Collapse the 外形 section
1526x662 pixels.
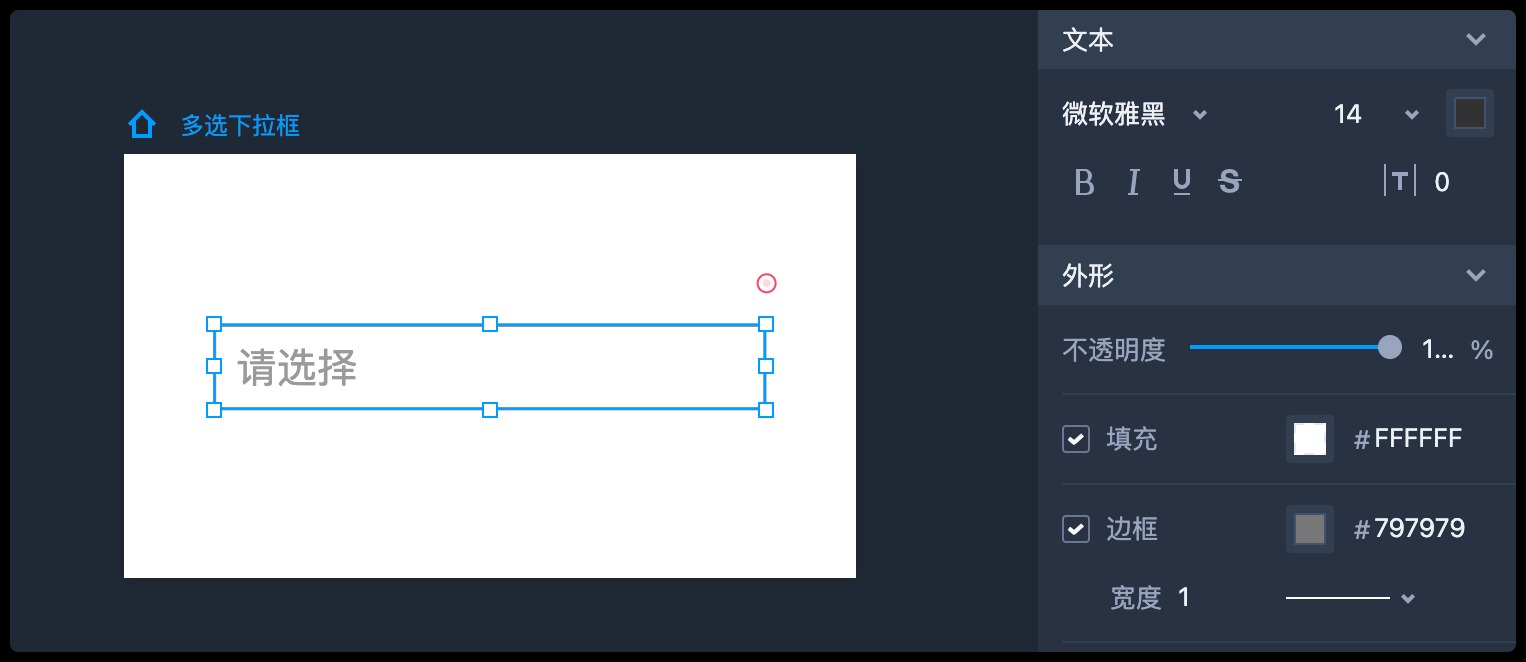pos(1476,275)
